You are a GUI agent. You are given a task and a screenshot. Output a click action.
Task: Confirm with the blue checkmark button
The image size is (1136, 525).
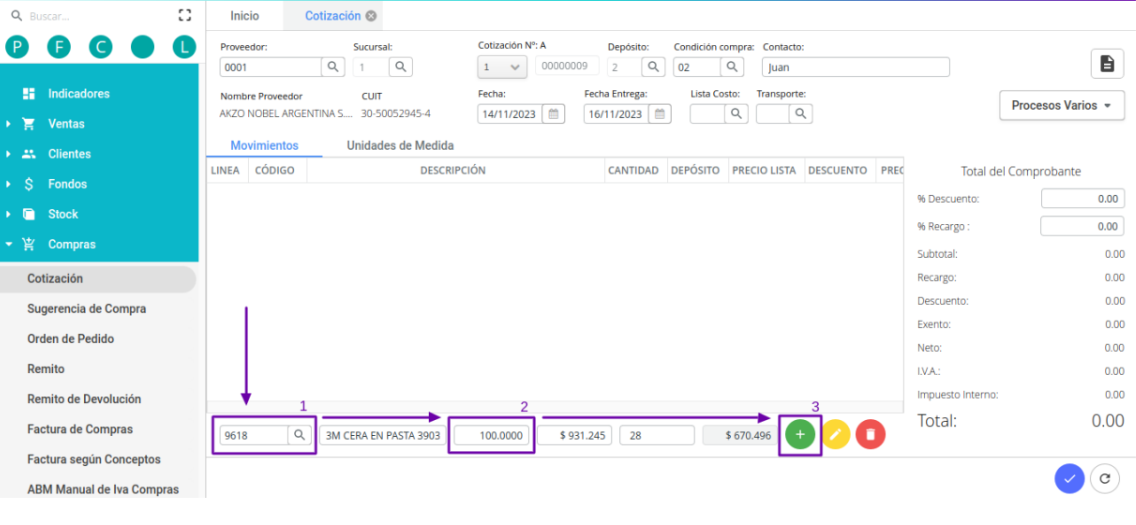point(1069,479)
